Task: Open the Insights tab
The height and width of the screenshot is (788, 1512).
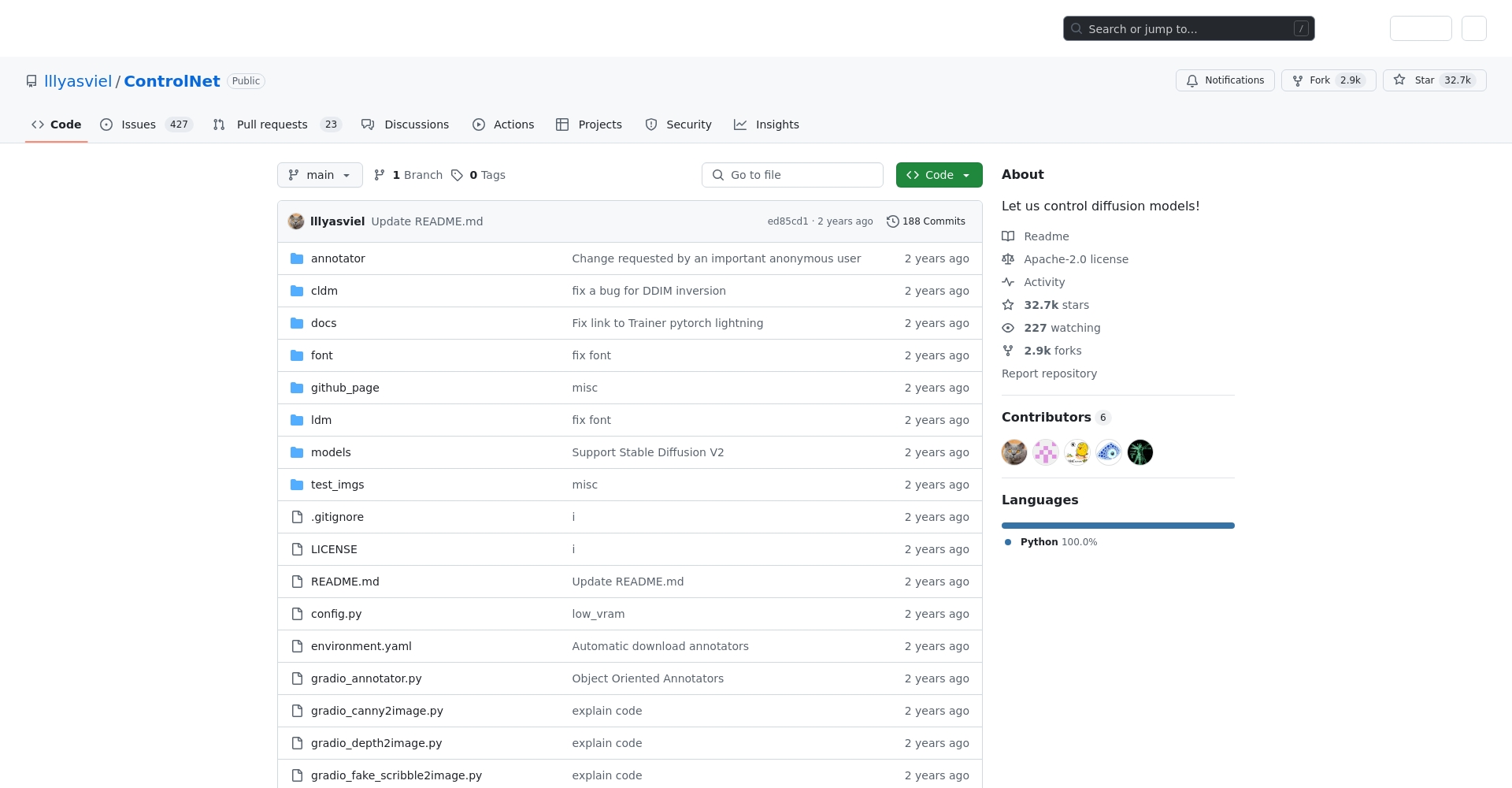Action: point(766,125)
